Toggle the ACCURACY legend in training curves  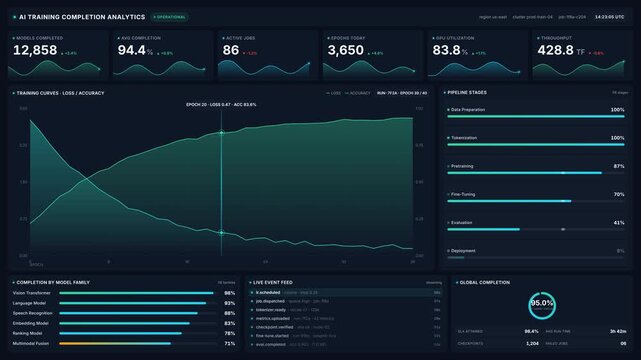coord(358,93)
